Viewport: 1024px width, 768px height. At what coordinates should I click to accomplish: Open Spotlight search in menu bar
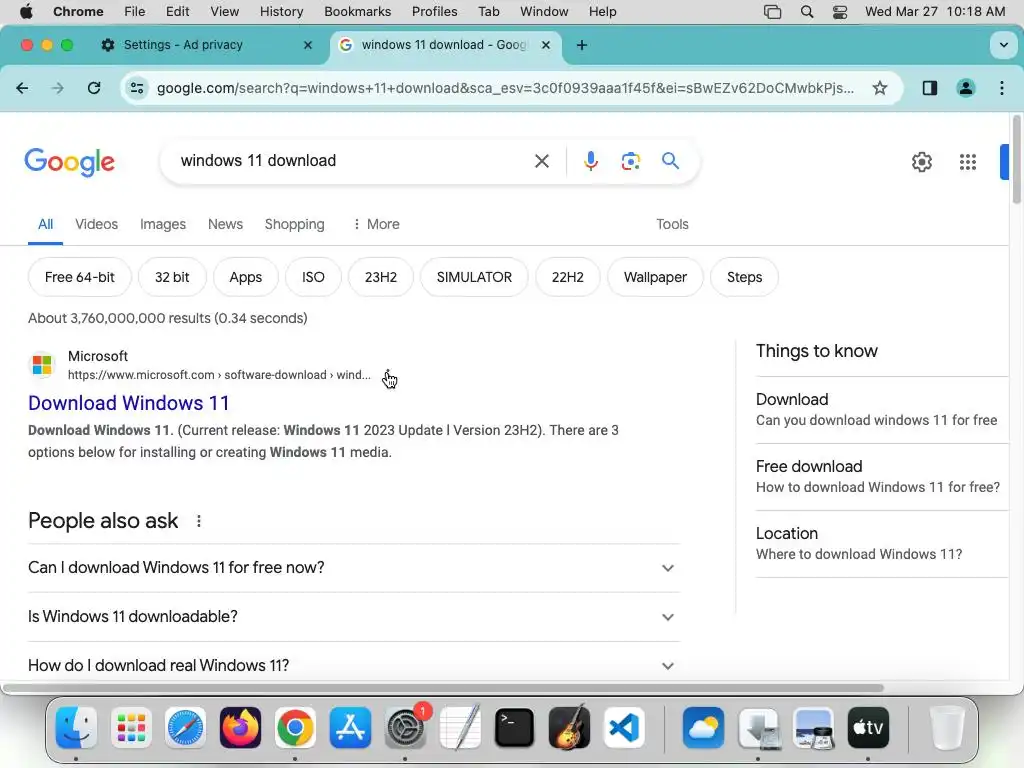807,12
